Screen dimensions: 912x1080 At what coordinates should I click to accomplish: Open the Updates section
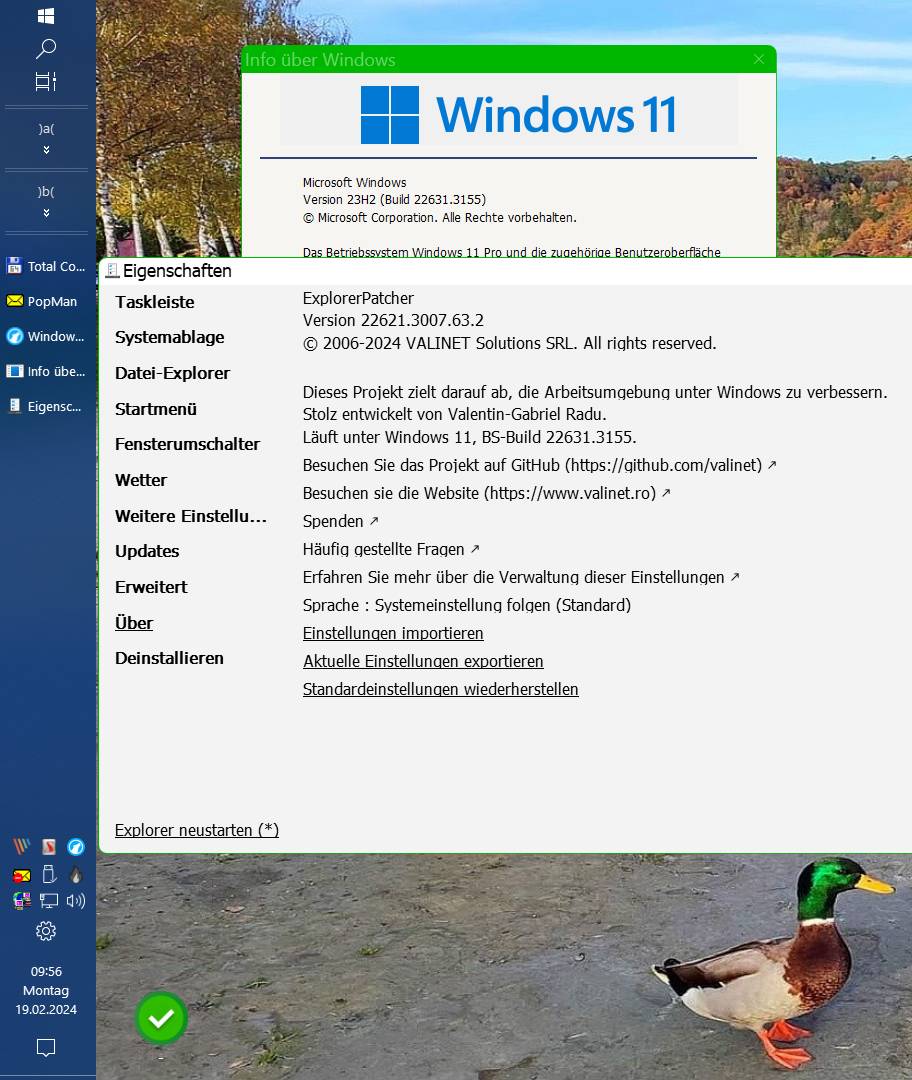[x=147, y=551]
